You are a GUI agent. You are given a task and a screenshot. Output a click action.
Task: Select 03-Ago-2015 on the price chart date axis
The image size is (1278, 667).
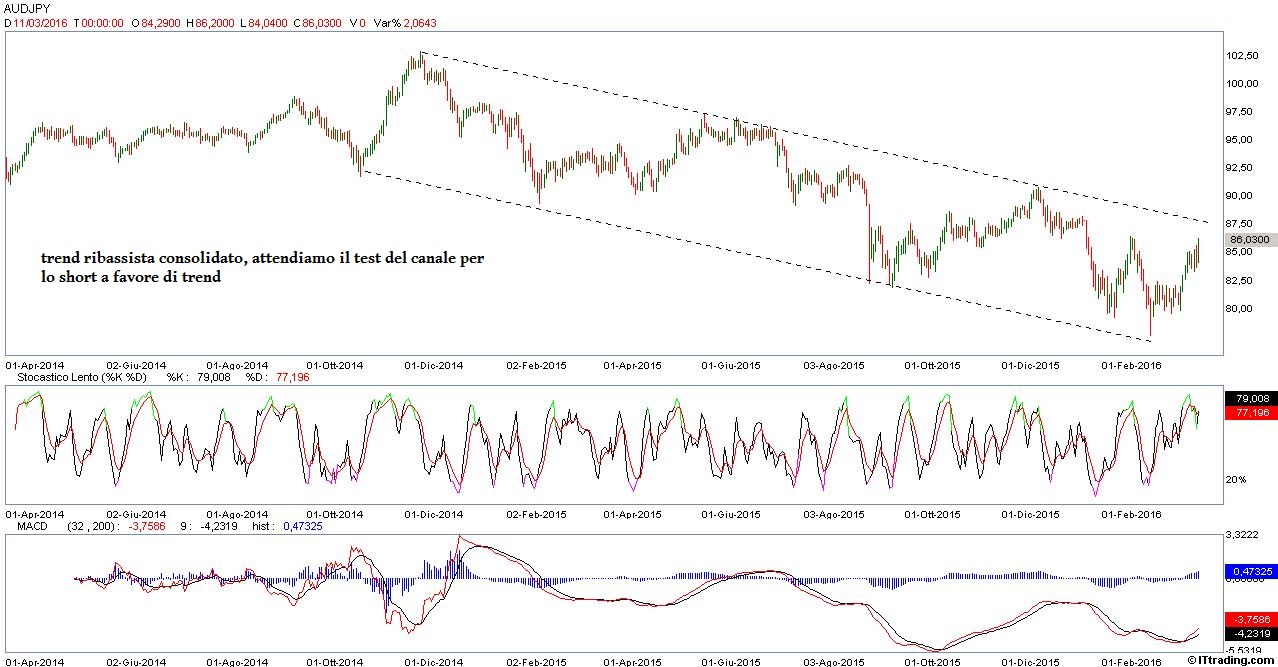point(836,366)
